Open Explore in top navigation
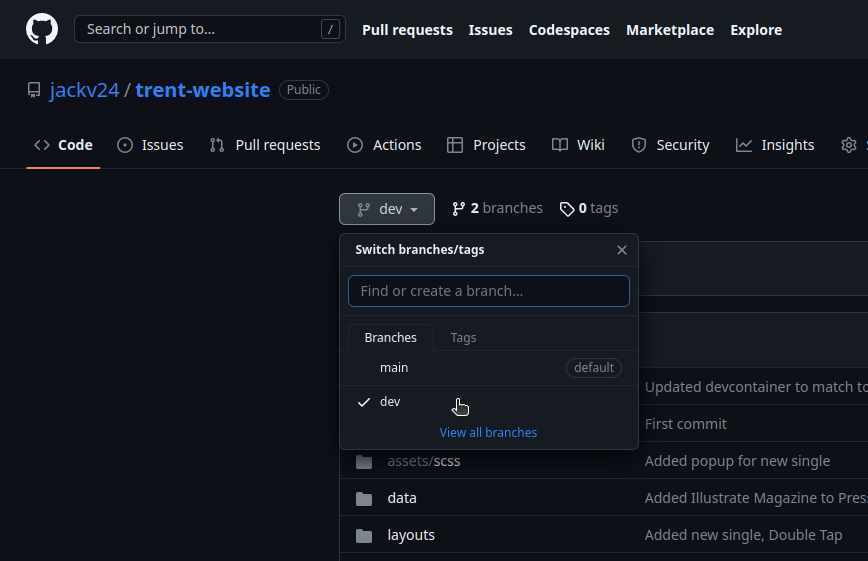Viewport: 868px width, 561px height. tap(756, 30)
